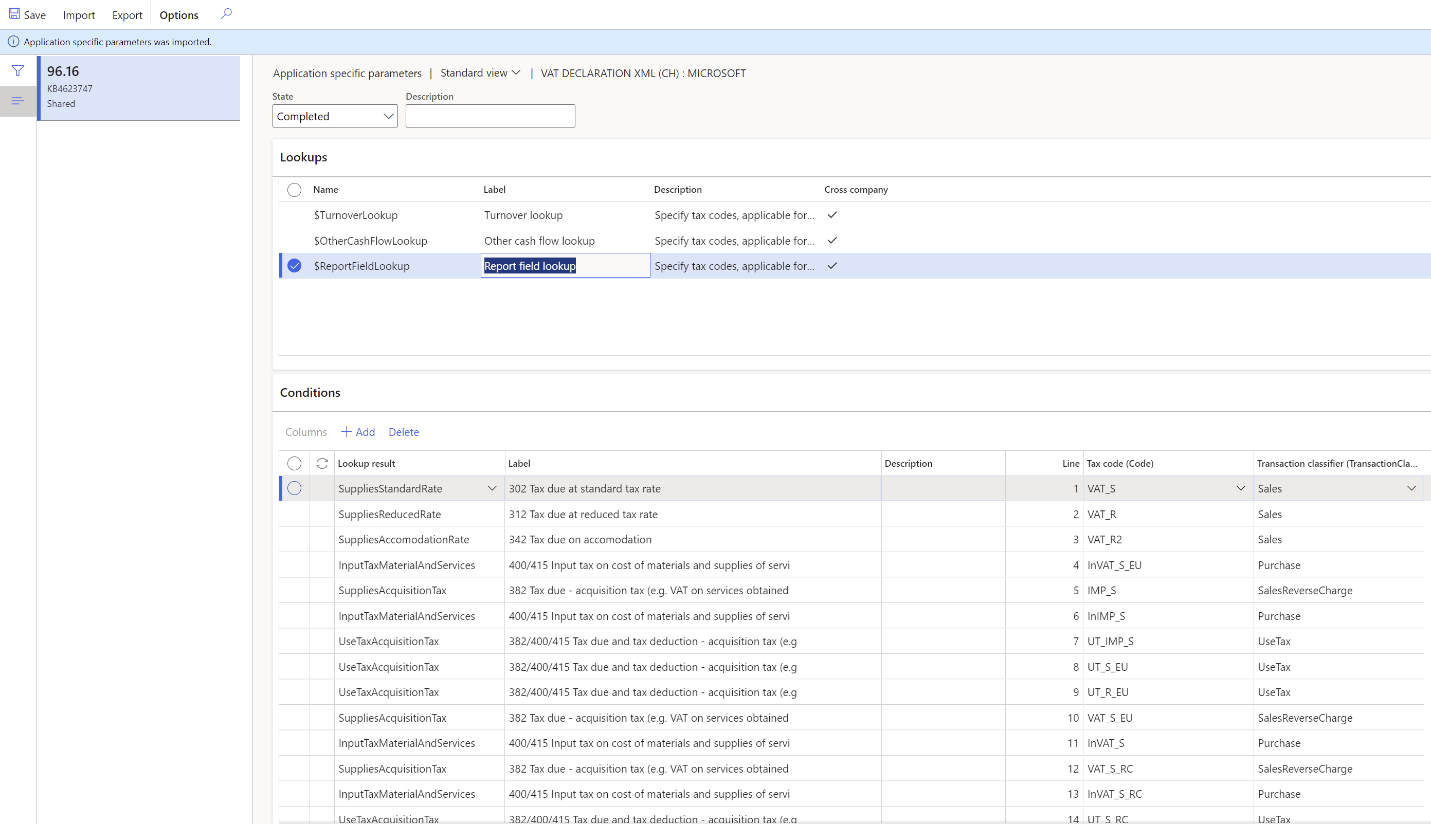Select the $OtherCashFlowLookup row
1431x824 pixels.
(x=855, y=240)
